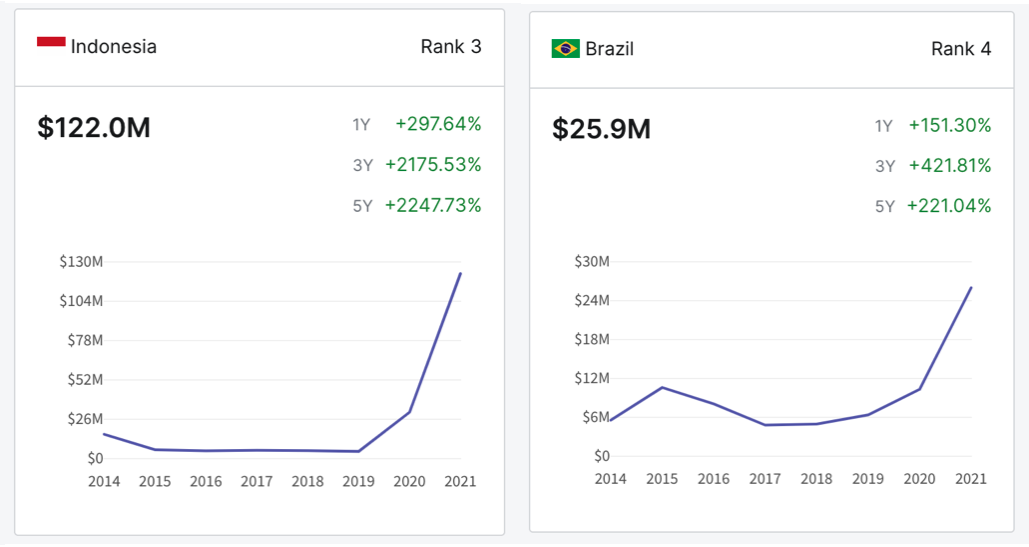The width and height of the screenshot is (1029, 547).
Task: Click the 2017 x-axis label on Indonesia's chart
Action: pos(257,481)
